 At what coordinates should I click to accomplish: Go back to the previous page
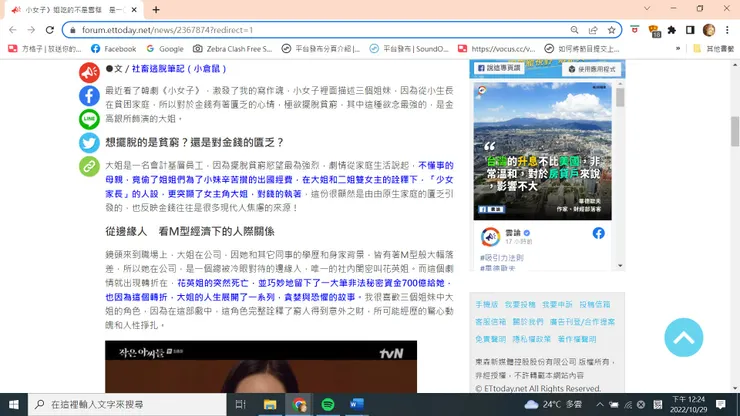coord(13,30)
